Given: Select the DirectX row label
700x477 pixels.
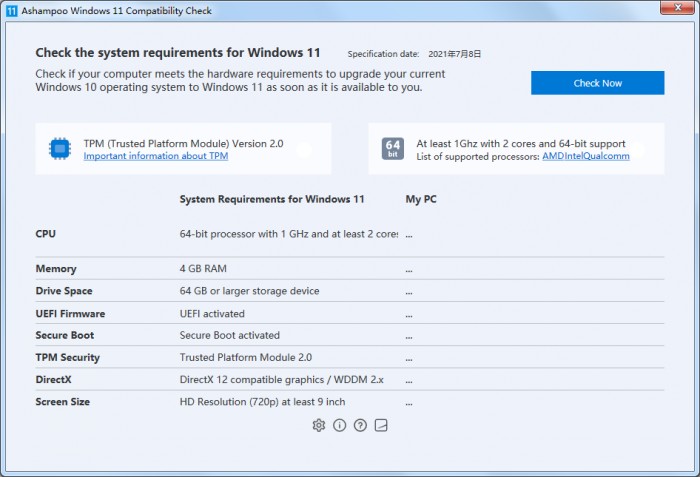Looking at the screenshot, I should click(53, 380).
